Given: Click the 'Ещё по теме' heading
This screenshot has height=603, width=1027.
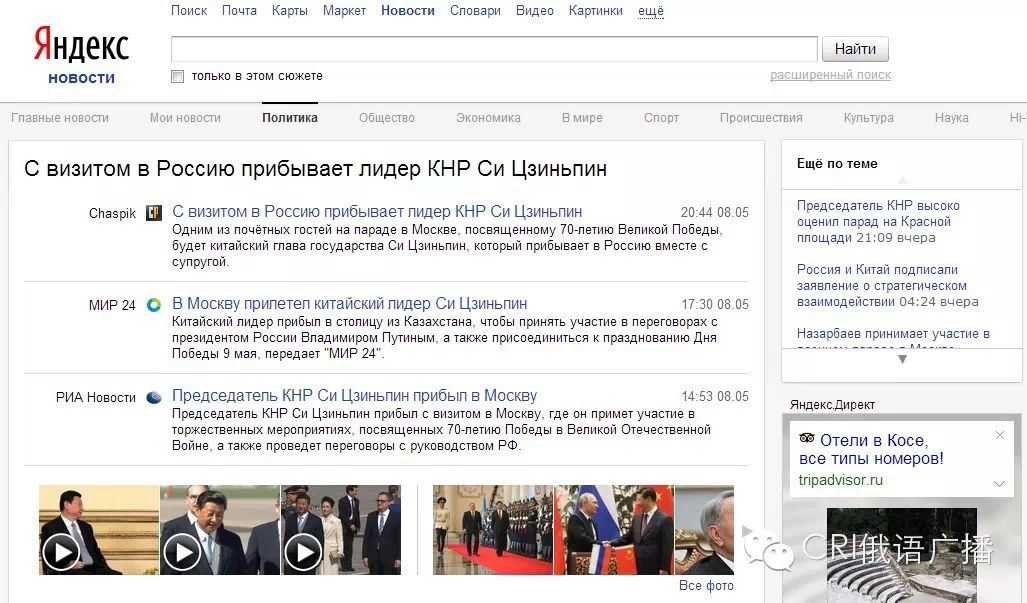Looking at the screenshot, I should pos(837,164).
